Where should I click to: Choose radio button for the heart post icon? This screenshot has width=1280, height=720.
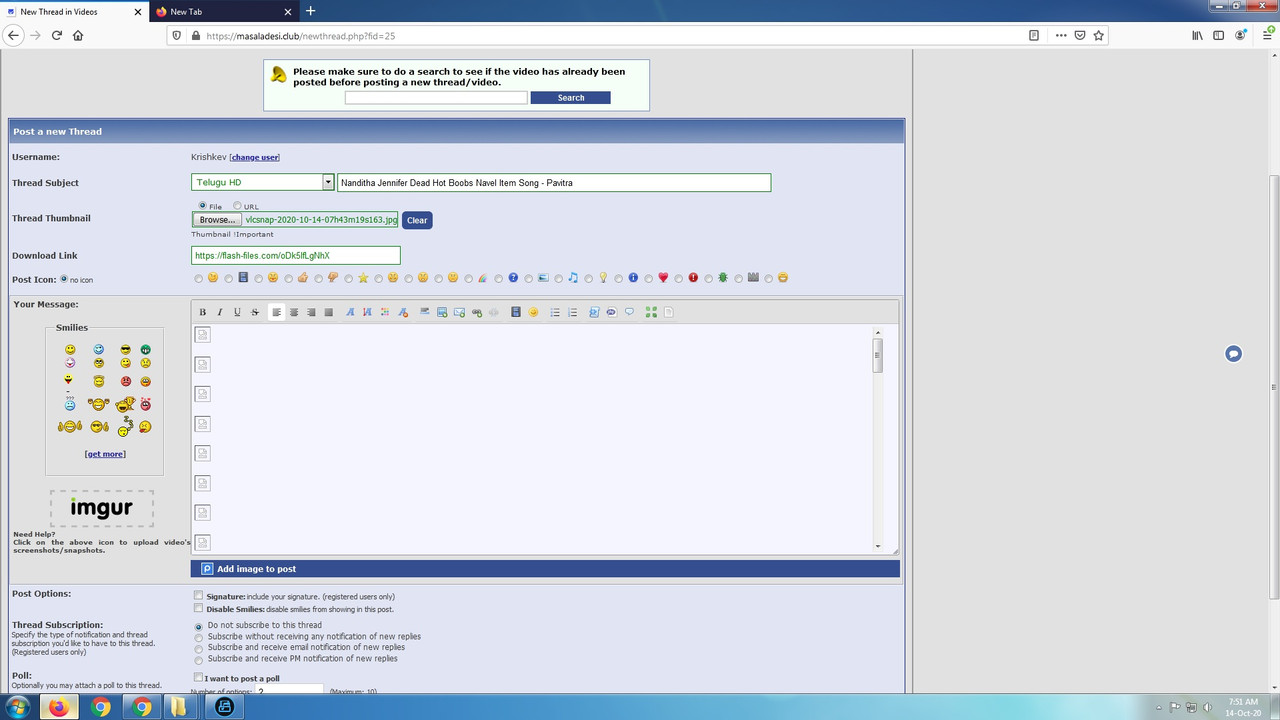click(649, 279)
